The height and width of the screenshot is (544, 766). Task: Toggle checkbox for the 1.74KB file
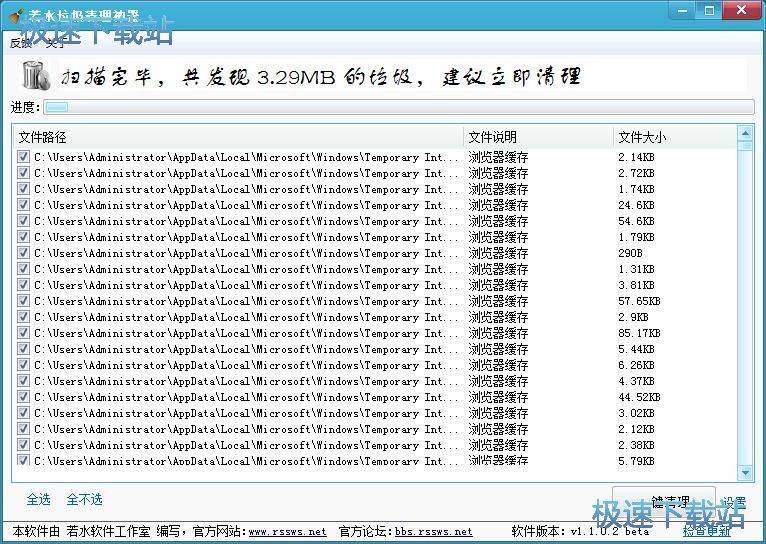click(x=23, y=188)
